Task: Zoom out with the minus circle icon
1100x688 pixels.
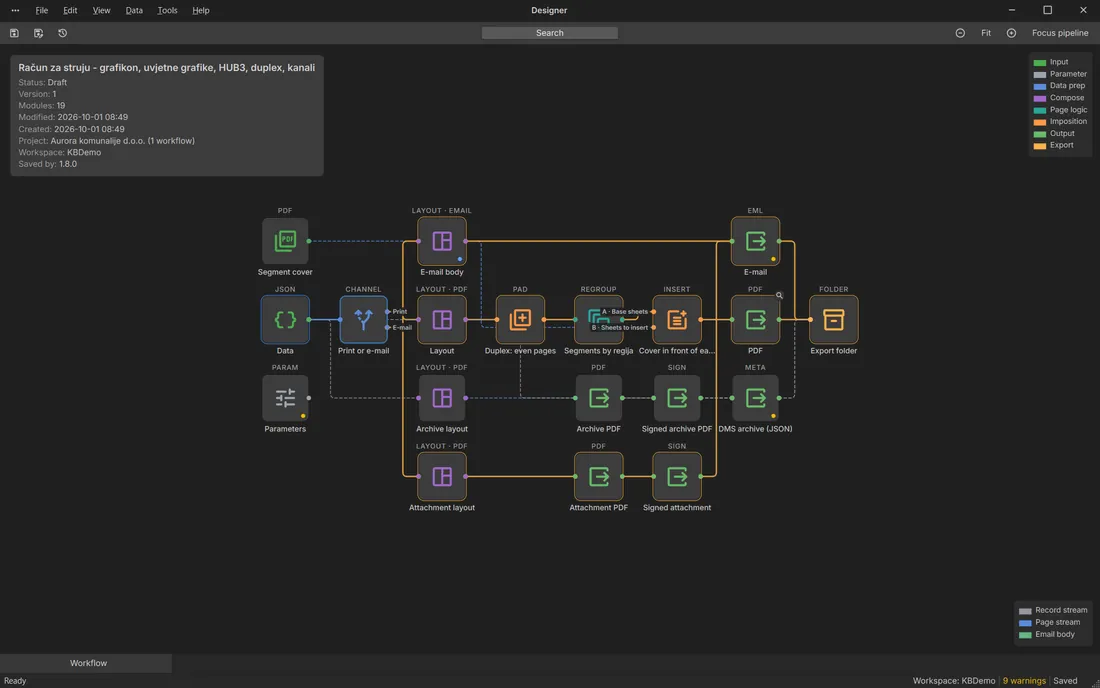Action: 960,33
